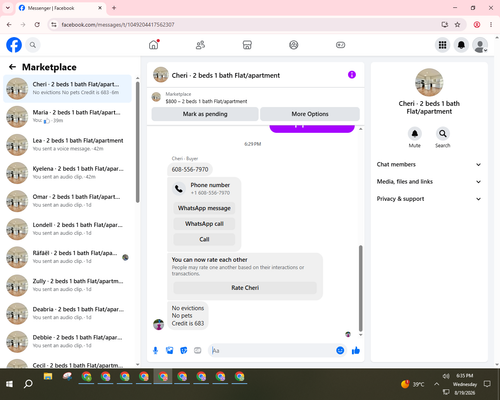Open the Cheri conversation in the list
Image resolution: width=500 pixels, height=400 pixels.
[67, 88]
